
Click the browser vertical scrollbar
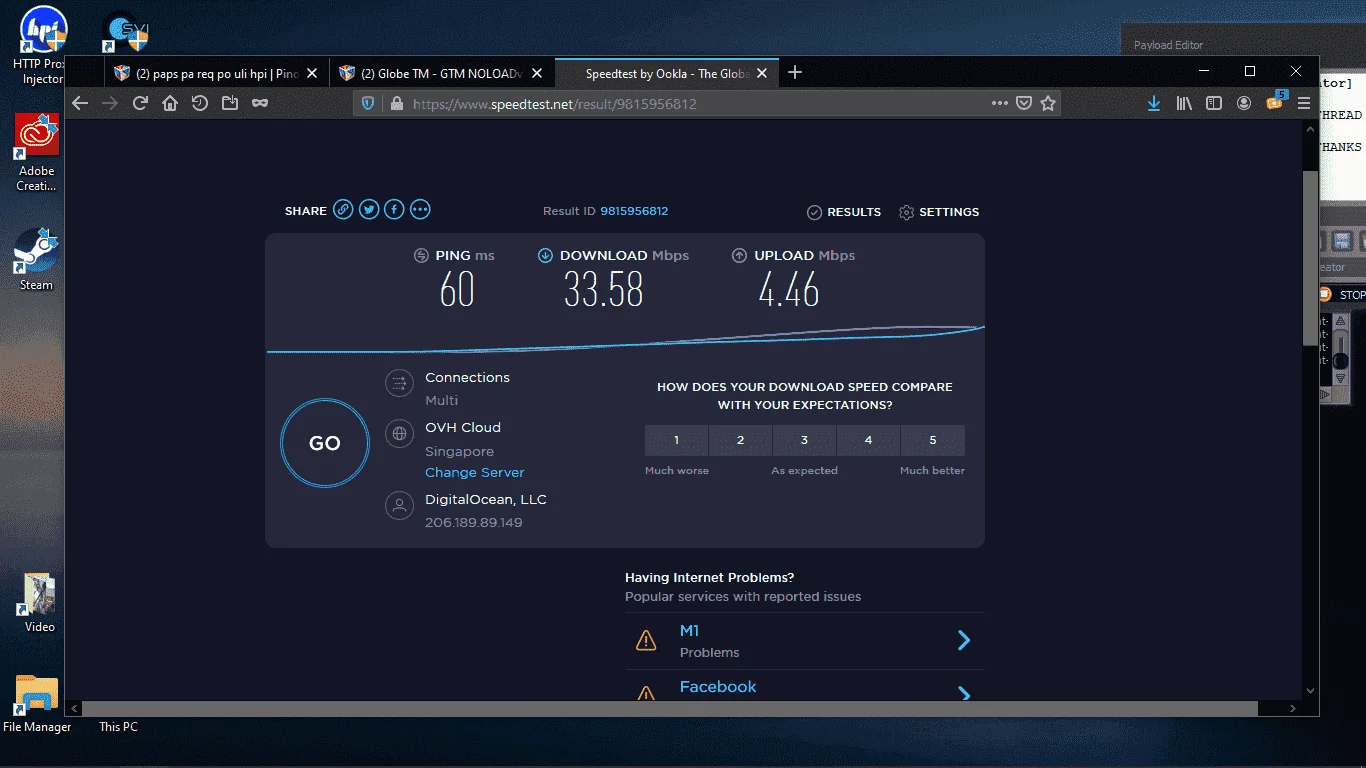[1310, 258]
